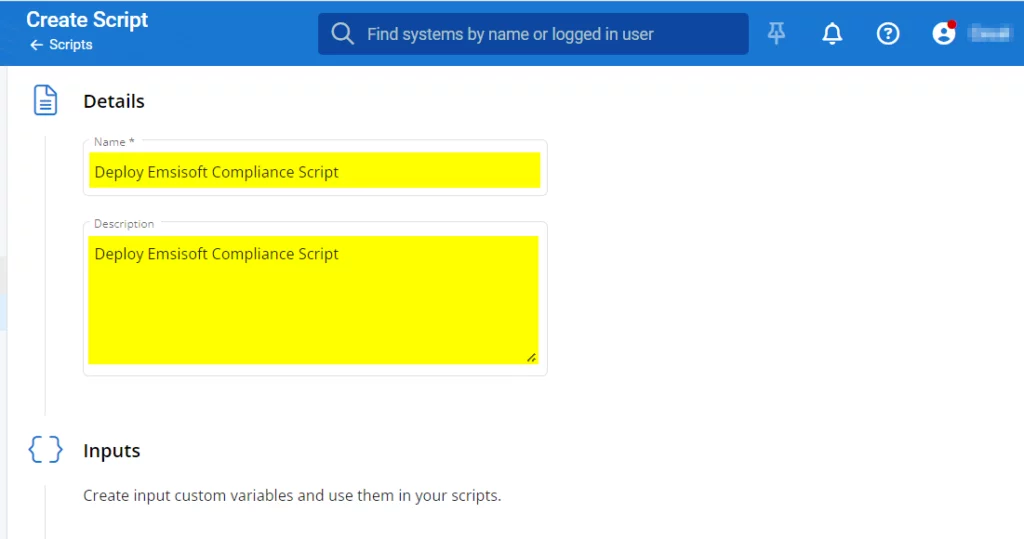This screenshot has width=1024, height=539.
Task: Open help via question mark icon
Action: coord(887,34)
